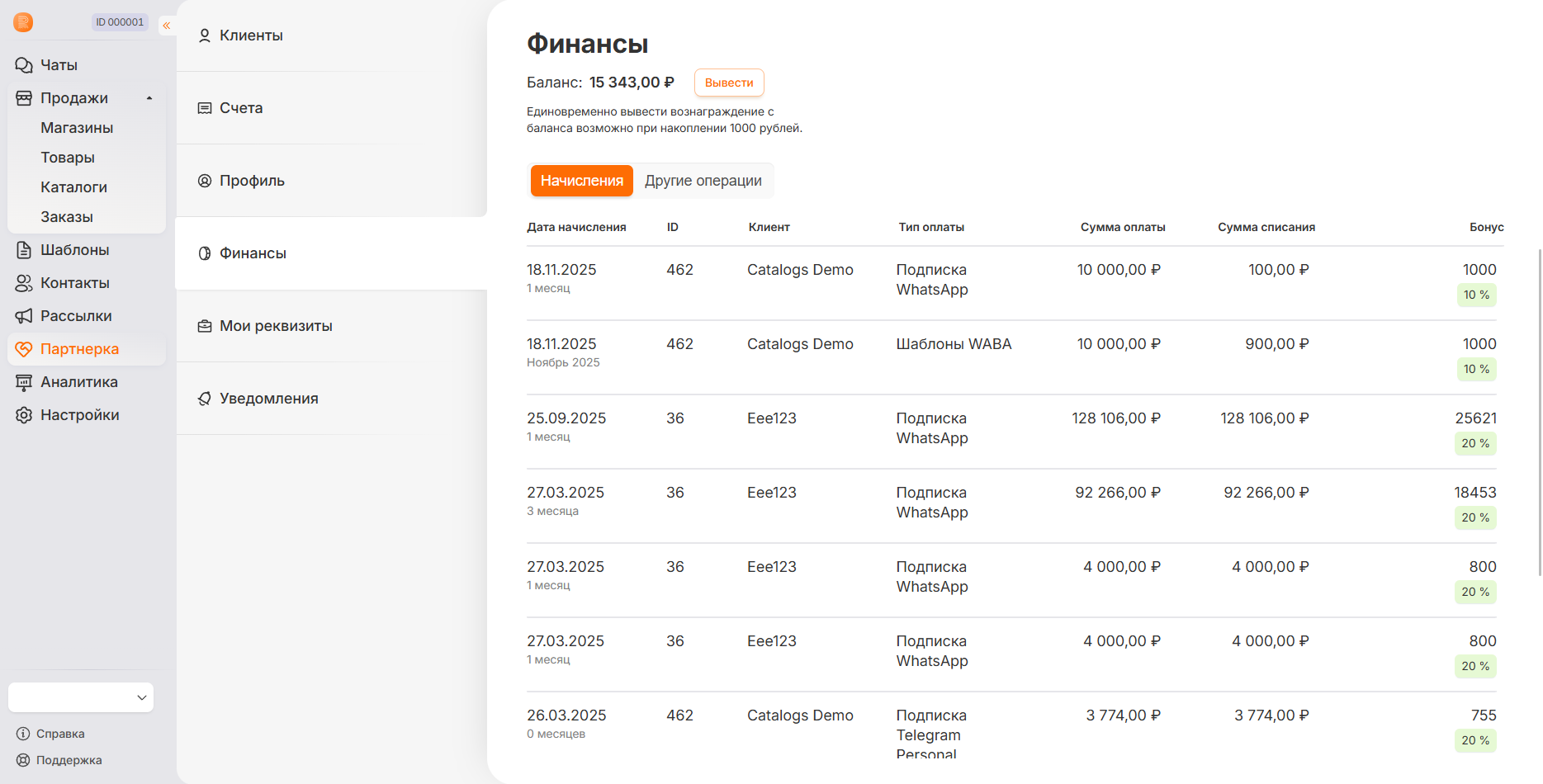Viewport: 1543px width, 784px height.
Task: Switch to the Начисления tab
Action: point(582,181)
